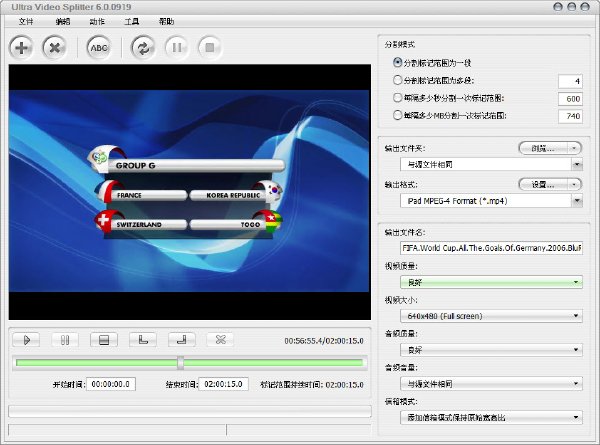
Task: Click the toolbar pause icon
Action: click(x=176, y=48)
